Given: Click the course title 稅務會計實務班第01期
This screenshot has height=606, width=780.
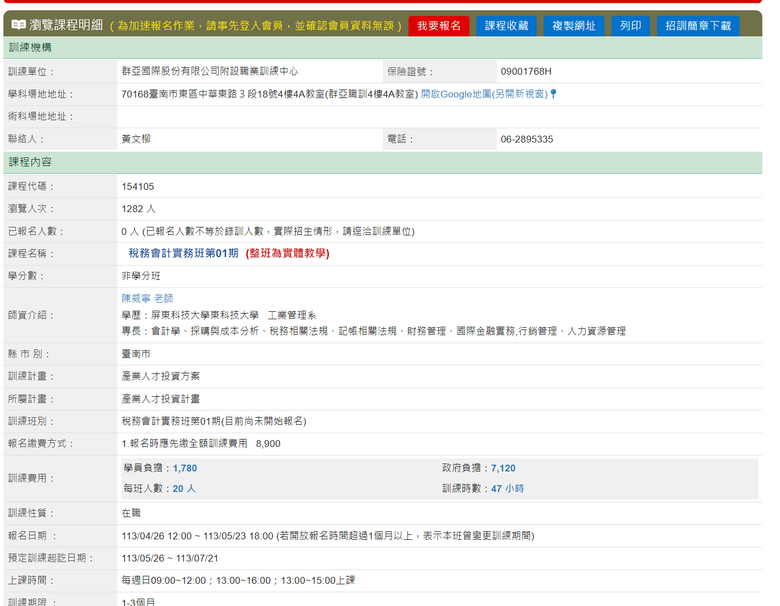Looking at the screenshot, I should (183, 253).
